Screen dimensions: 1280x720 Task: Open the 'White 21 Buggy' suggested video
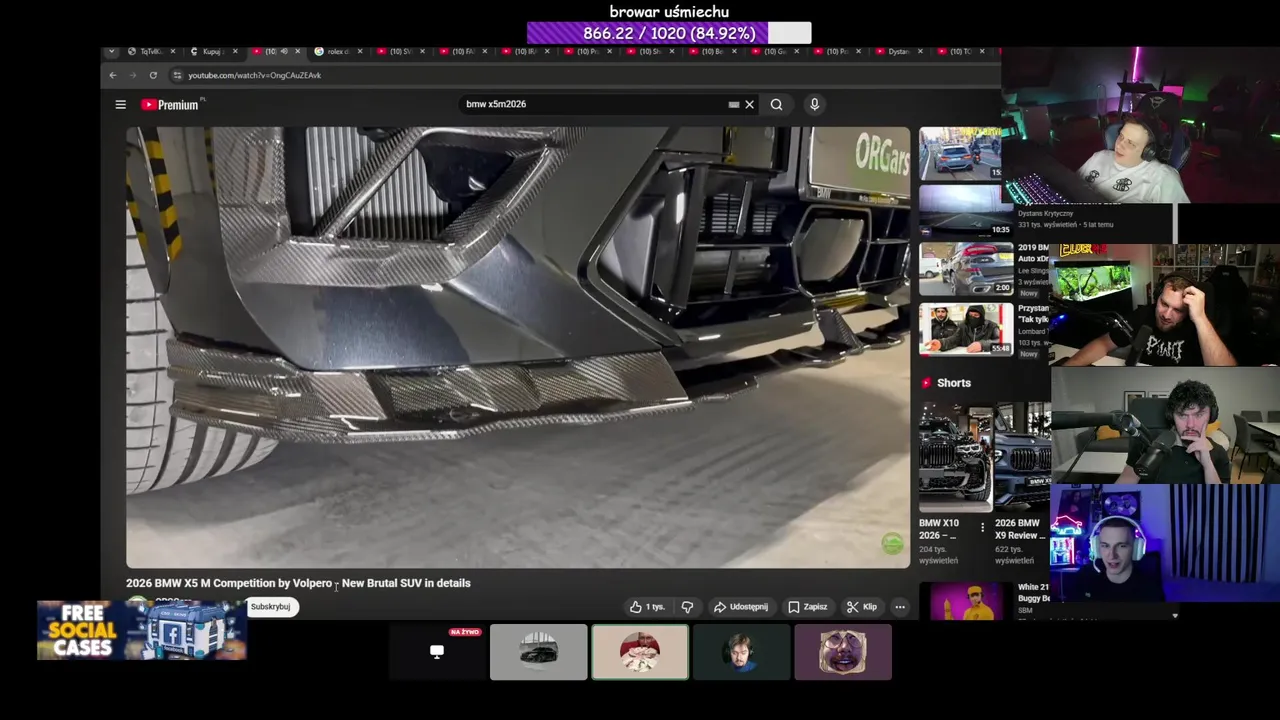(x=965, y=601)
